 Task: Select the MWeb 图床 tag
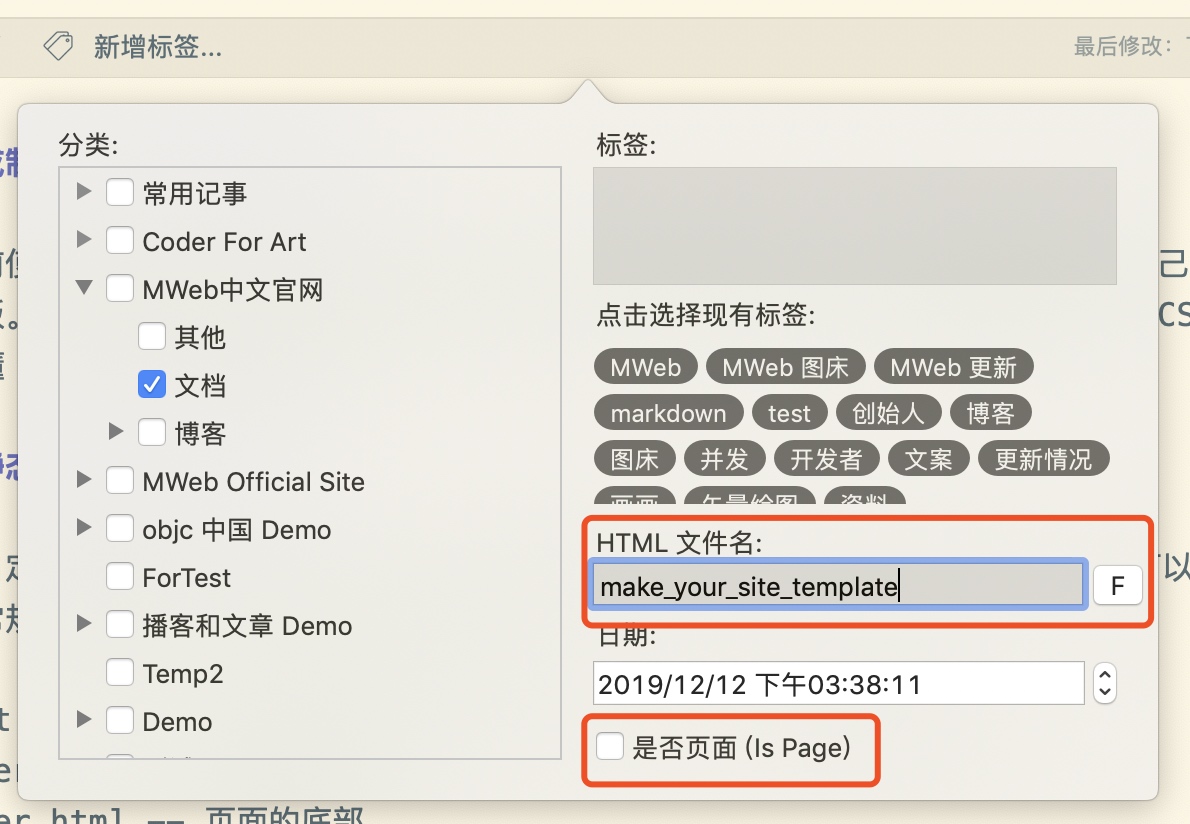coord(785,367)
